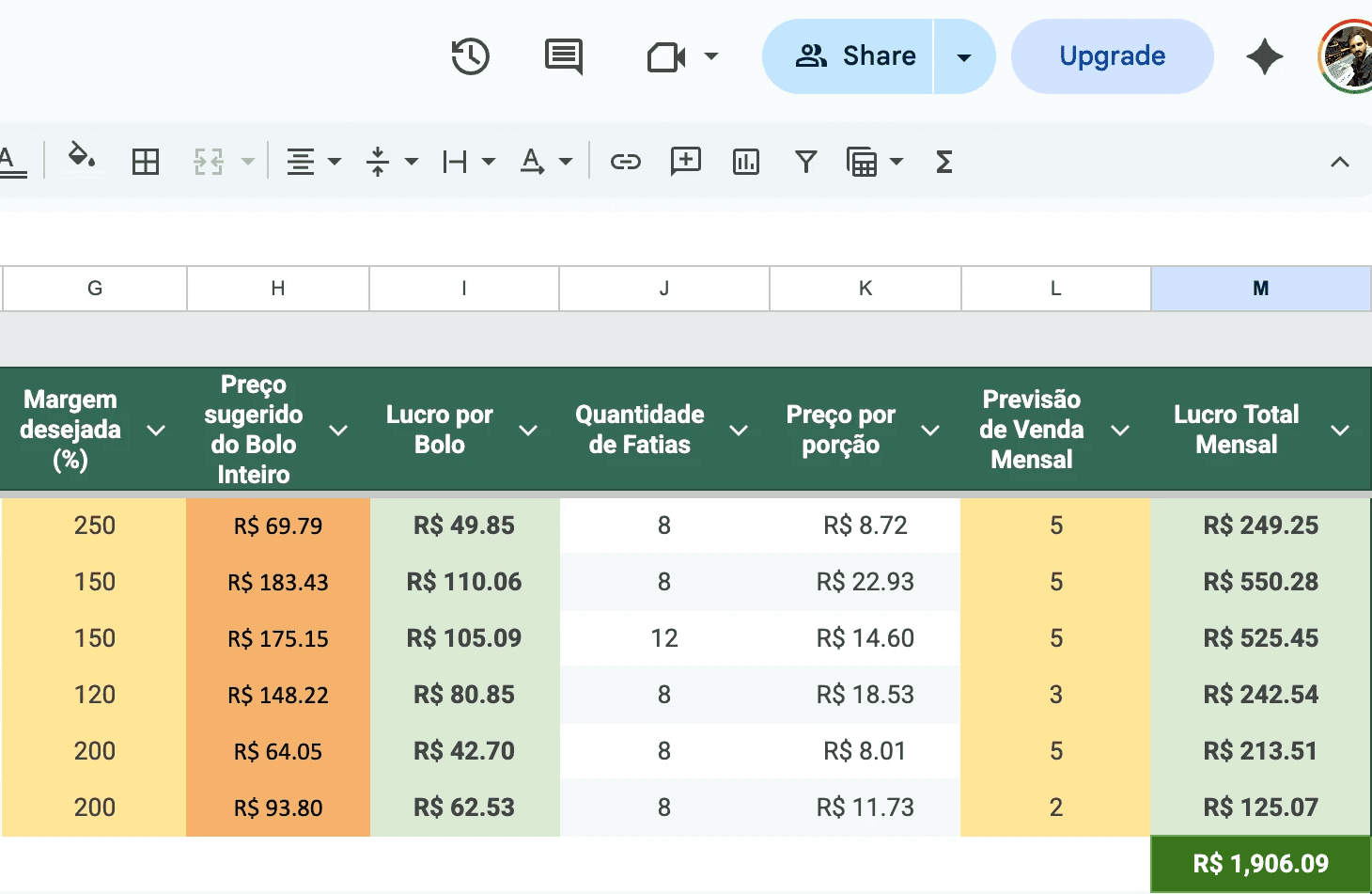Select the fill color paint bucket
This screenshot has height=894, width=1372.
coord(82,158)
